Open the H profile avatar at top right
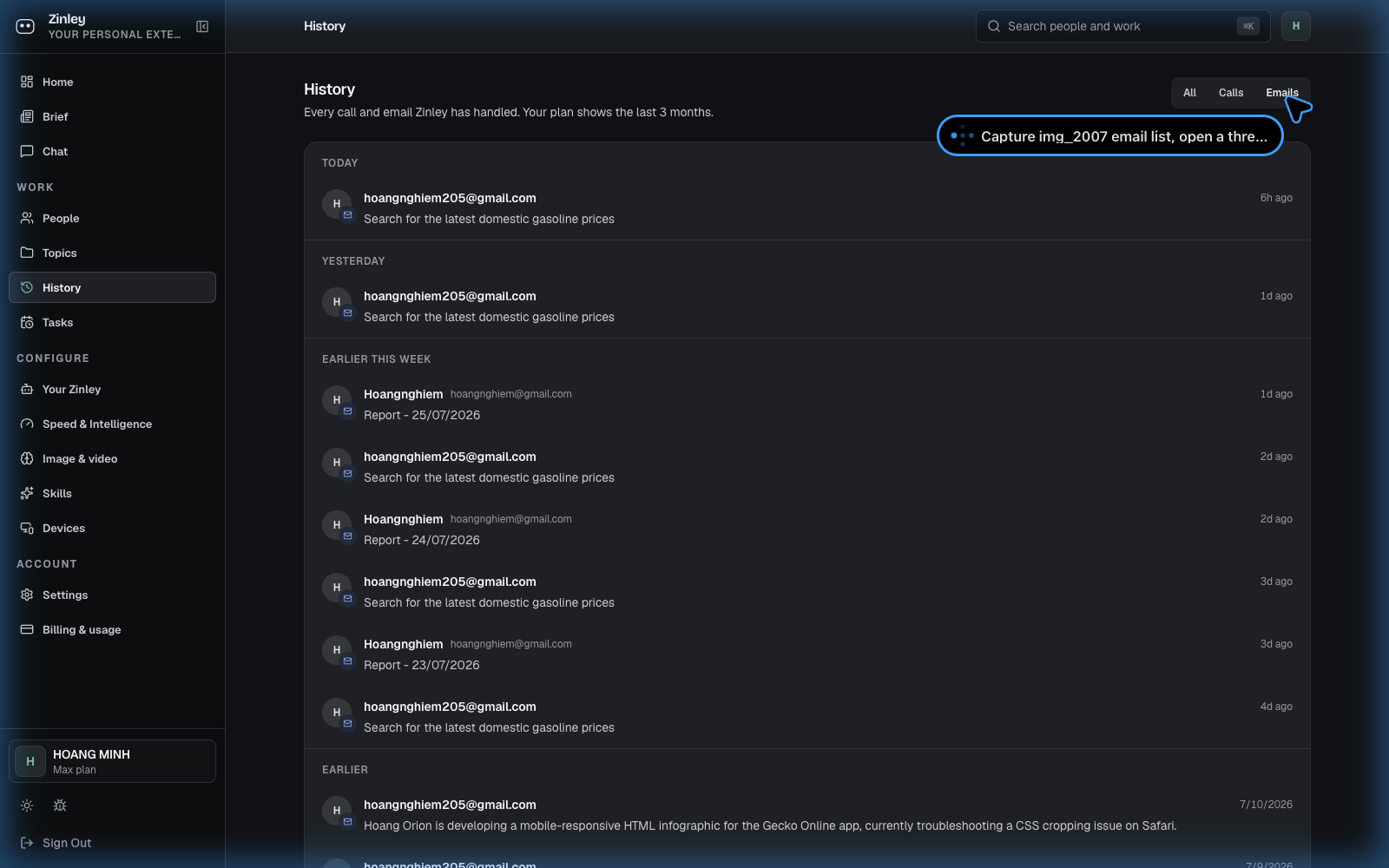The image size is (1389, 868). tap(1296, 26)
